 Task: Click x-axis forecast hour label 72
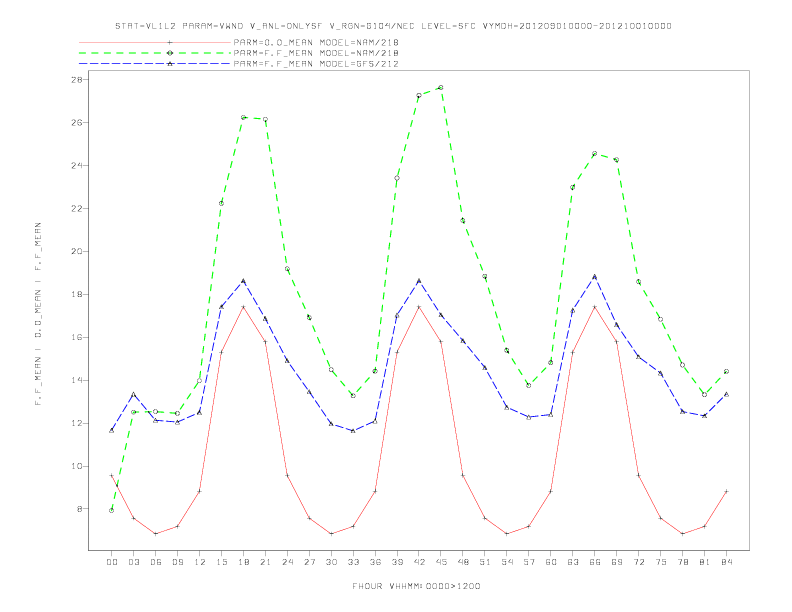[638, 562]
